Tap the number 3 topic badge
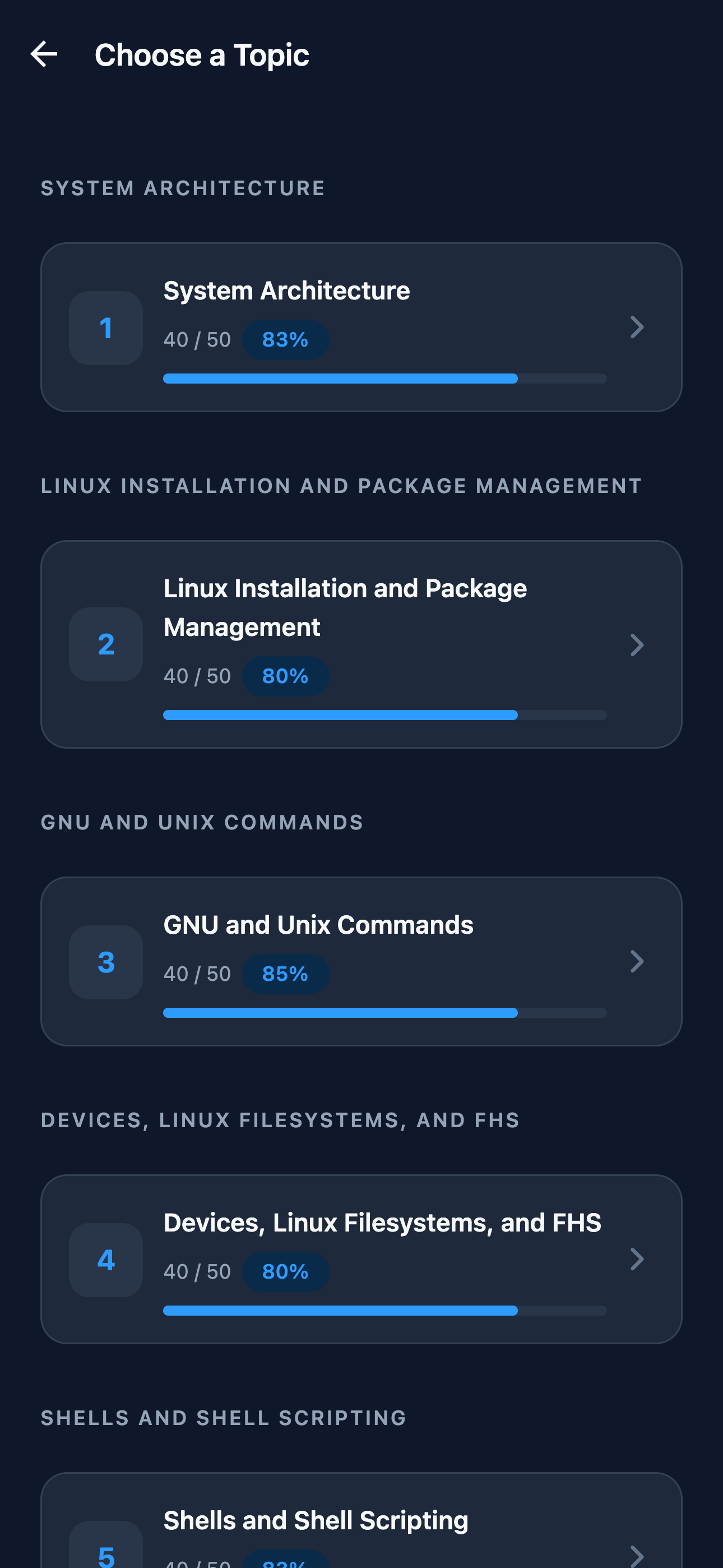The width and height of the screenshot is (723, 1568). (106, 962)
